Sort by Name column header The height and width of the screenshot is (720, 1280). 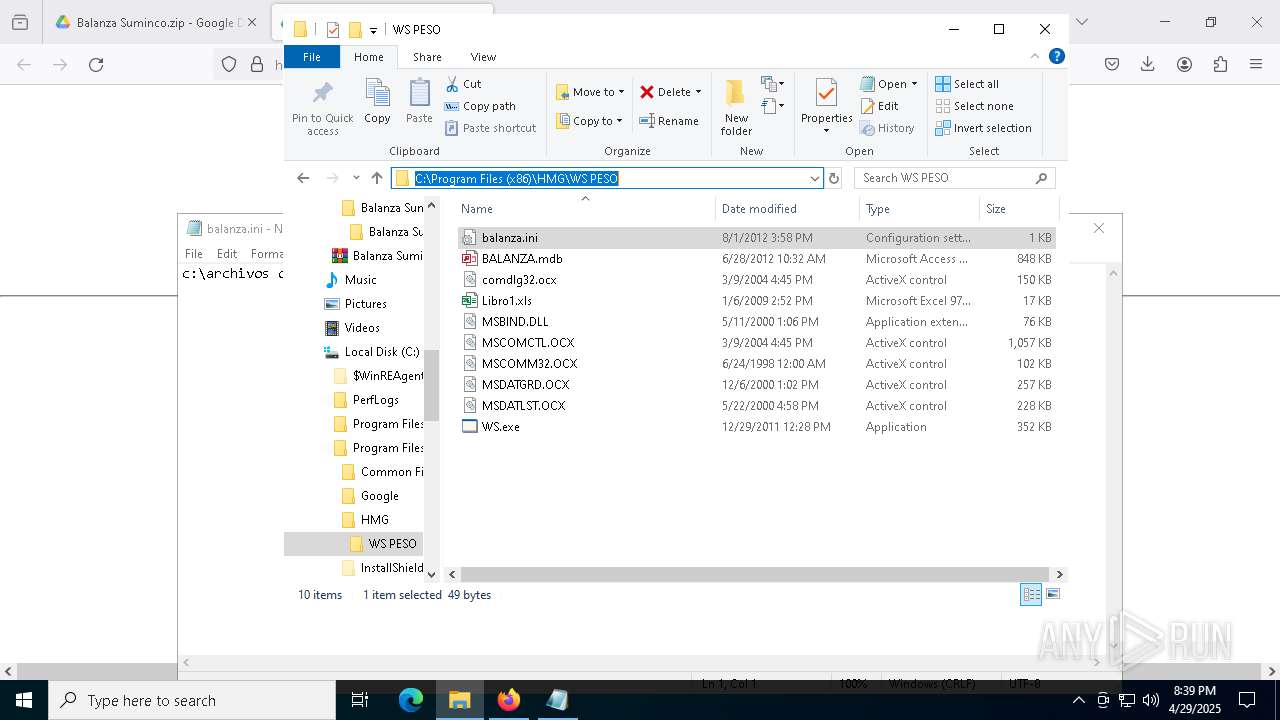(585, 209)
